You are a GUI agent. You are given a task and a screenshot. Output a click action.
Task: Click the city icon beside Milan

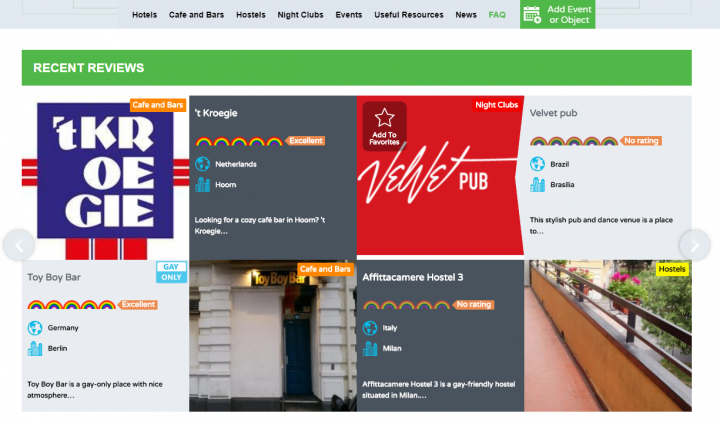(370, 348)
